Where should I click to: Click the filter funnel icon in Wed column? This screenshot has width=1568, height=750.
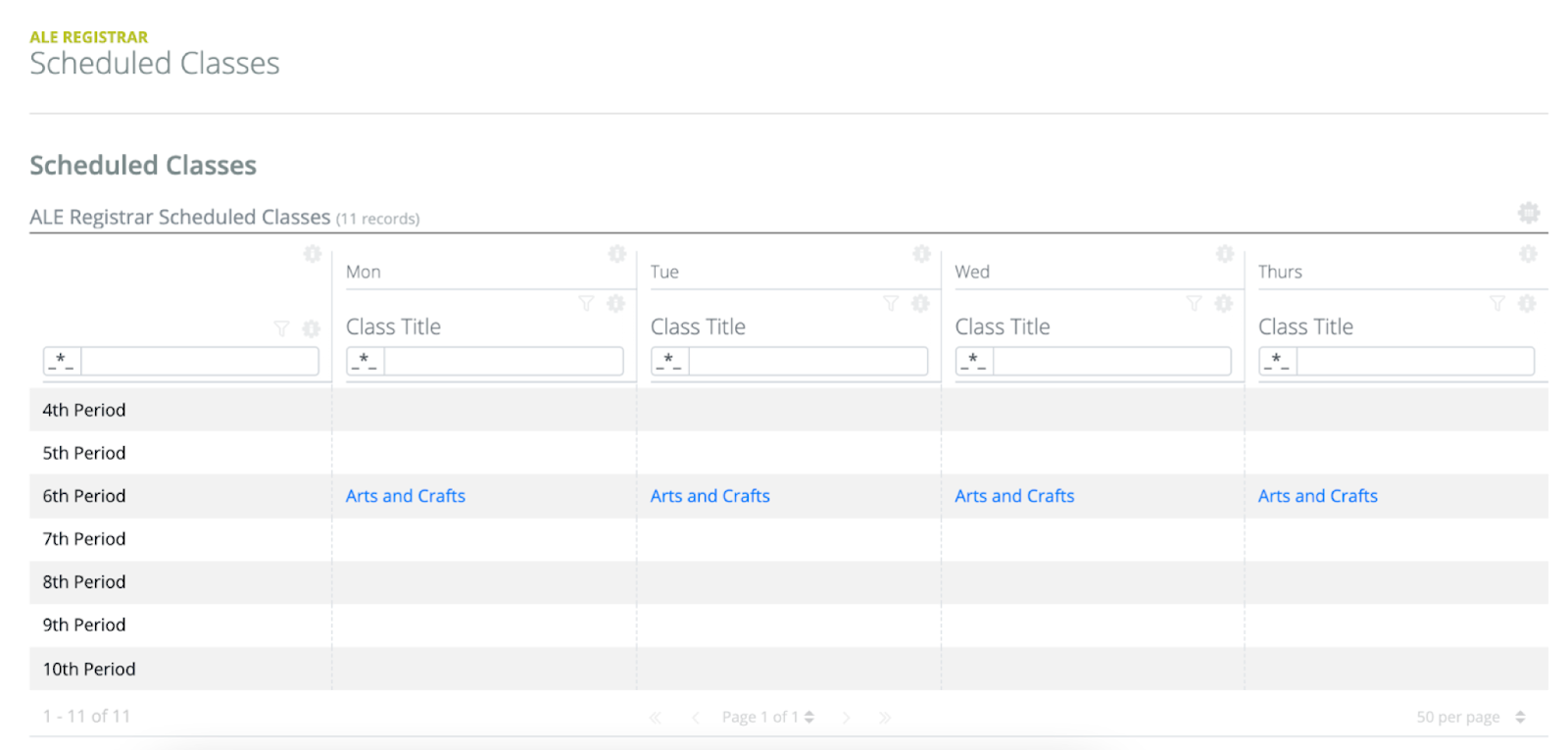pos(1194,304)
